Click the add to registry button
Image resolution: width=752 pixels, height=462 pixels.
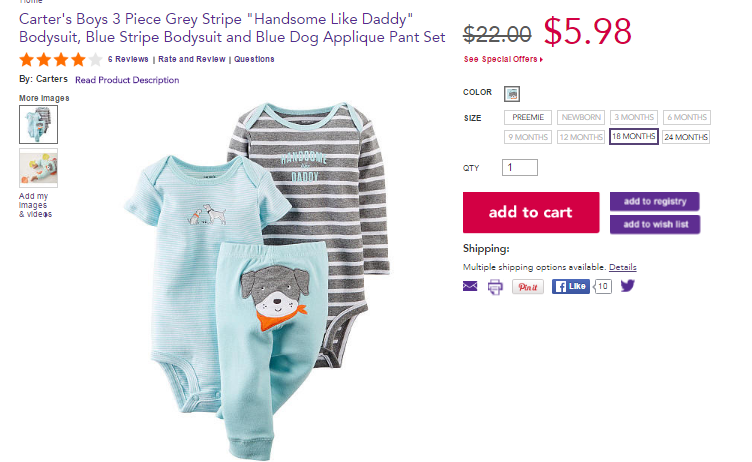coord(655,201)
